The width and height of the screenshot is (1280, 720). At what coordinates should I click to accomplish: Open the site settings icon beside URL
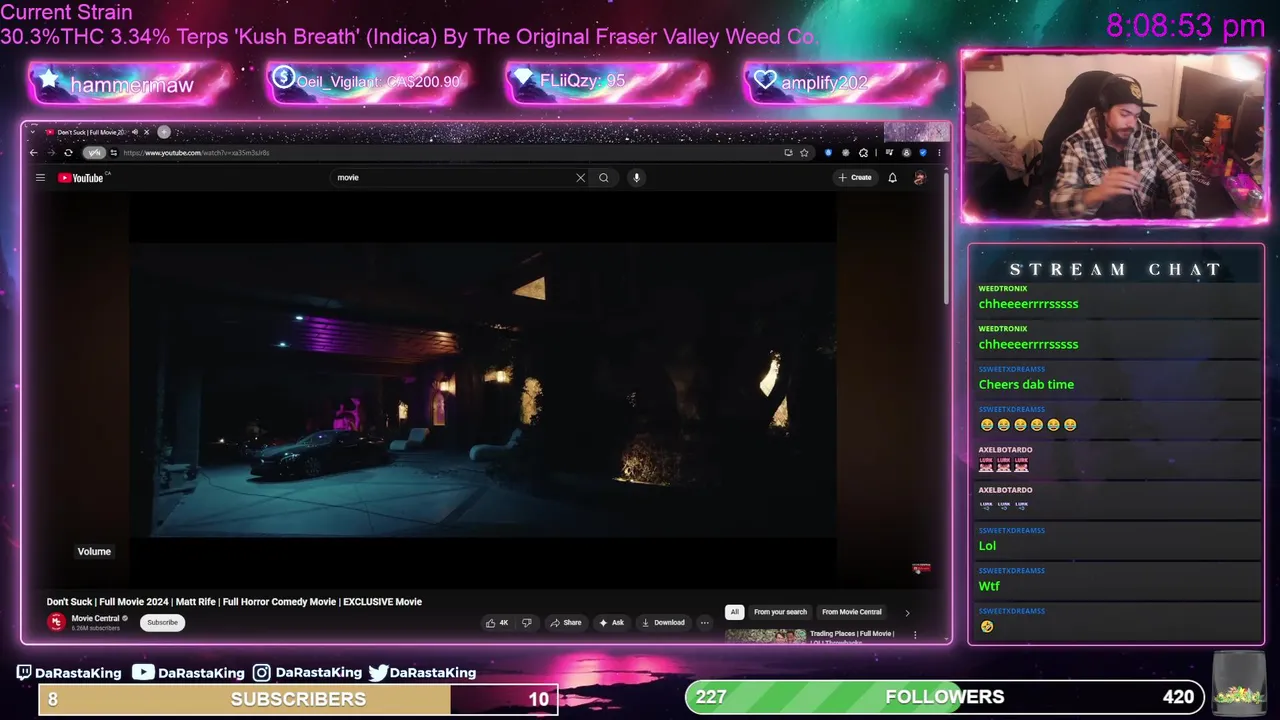(x=114, y=153)
